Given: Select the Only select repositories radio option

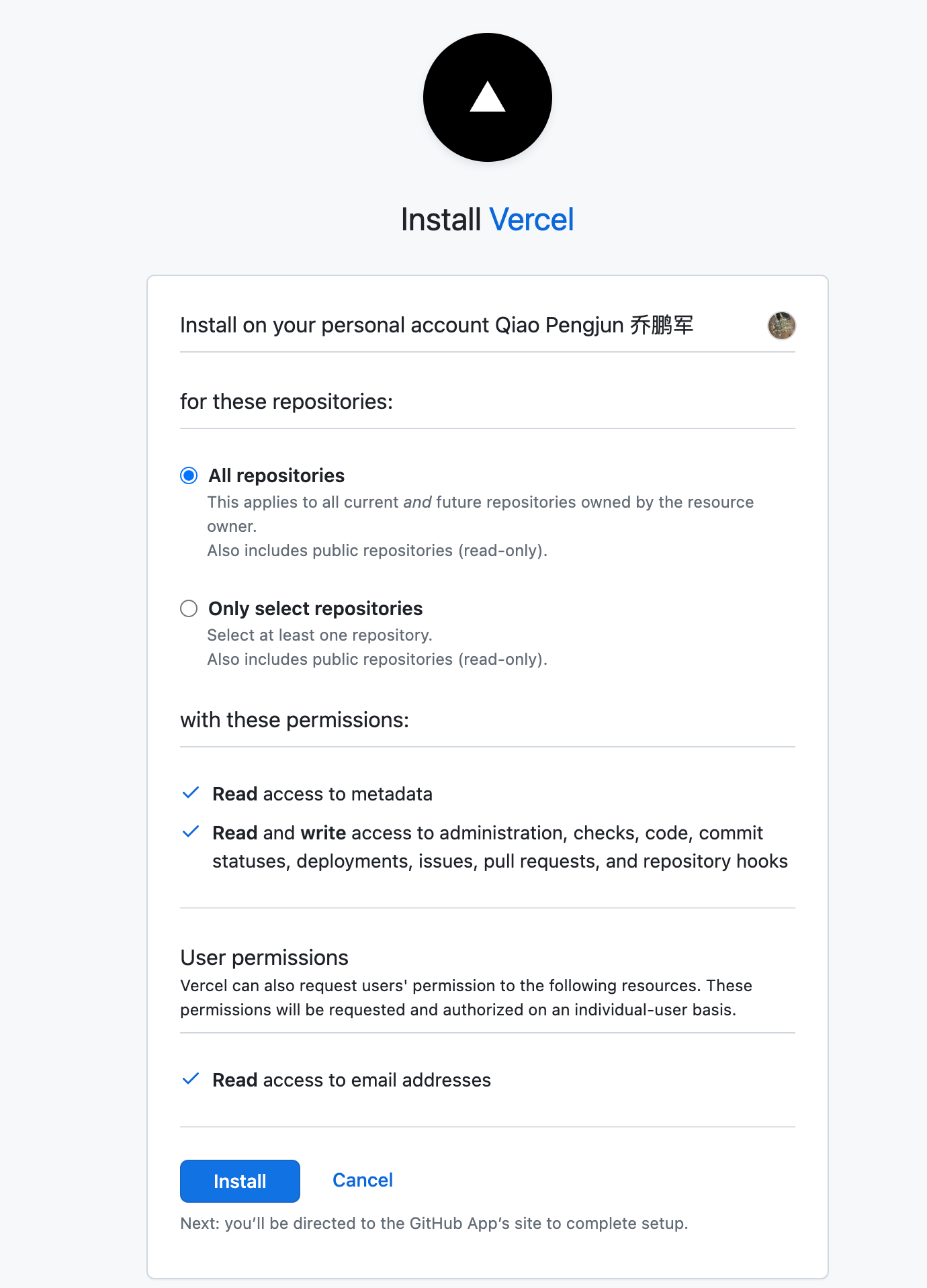Looking at the screenshot, I should point(189,608).
